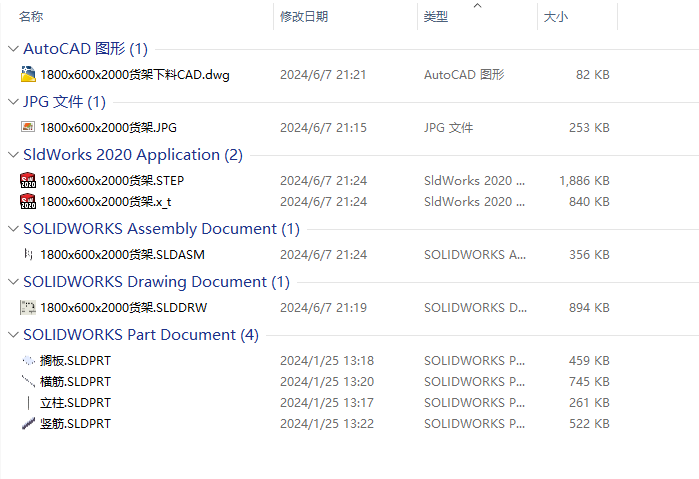The image size is (699, 479).
Task: Click the AutoCAD 图形 type cell
Action: [464, 74]
